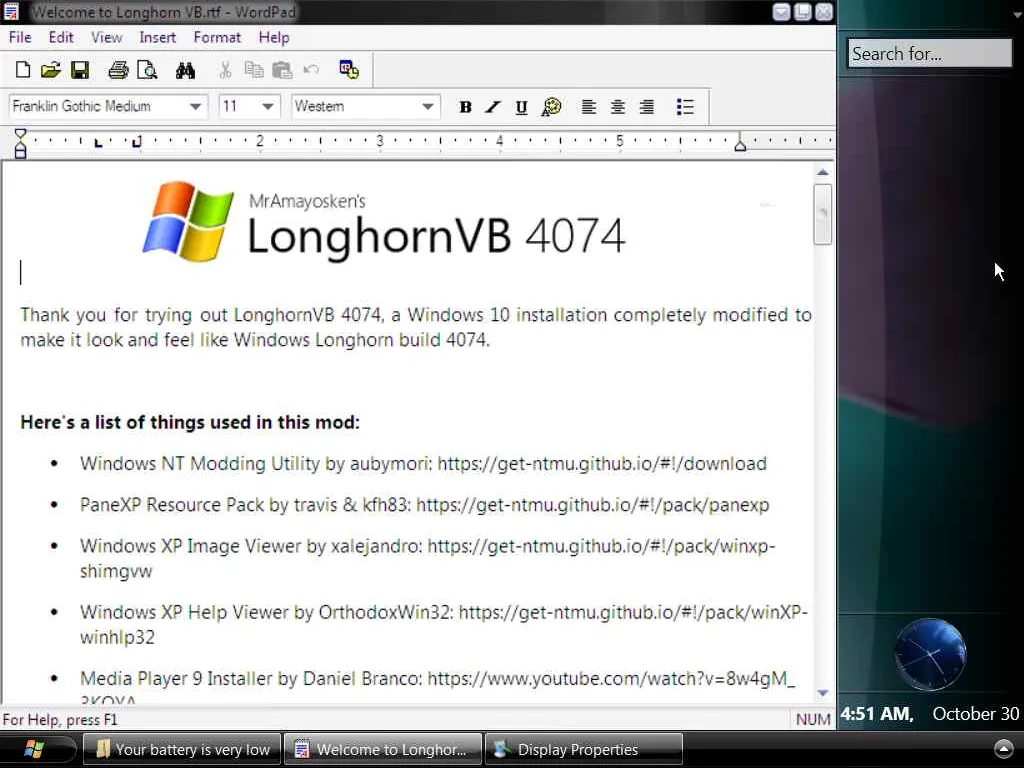Click the Cut scissors icon
1024x768 pixels.
[225, 70]
